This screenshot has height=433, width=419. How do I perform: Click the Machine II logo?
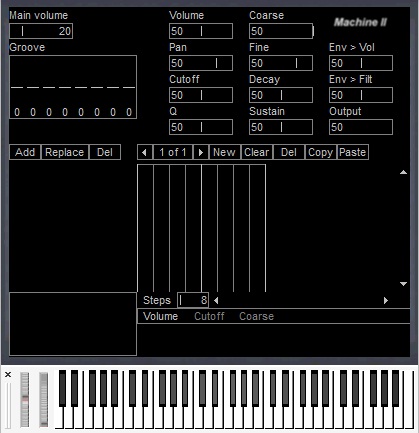point(360,22)
